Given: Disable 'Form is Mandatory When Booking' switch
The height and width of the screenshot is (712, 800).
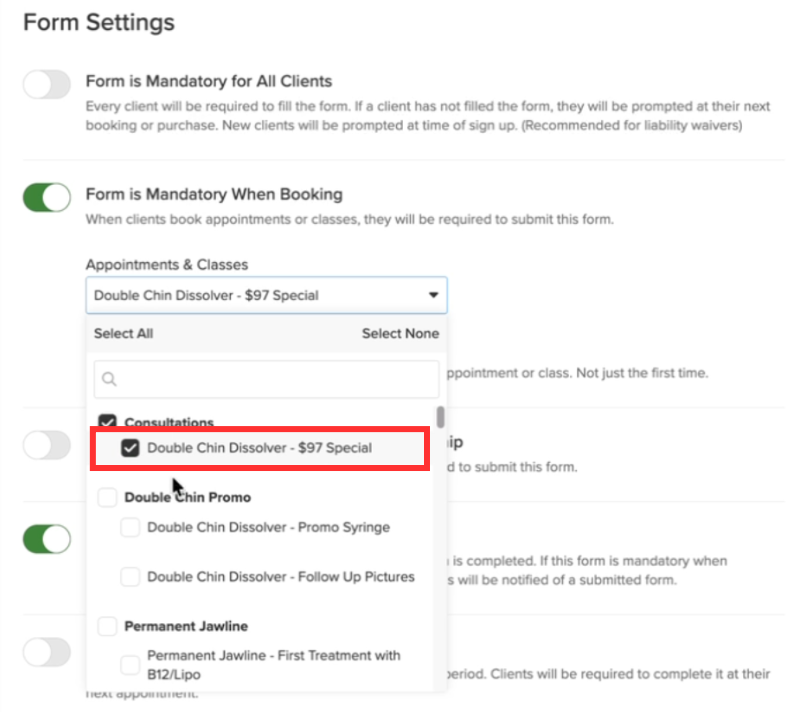Looking at the screenshot, I should pyautogui.click(x=47, y=197).
